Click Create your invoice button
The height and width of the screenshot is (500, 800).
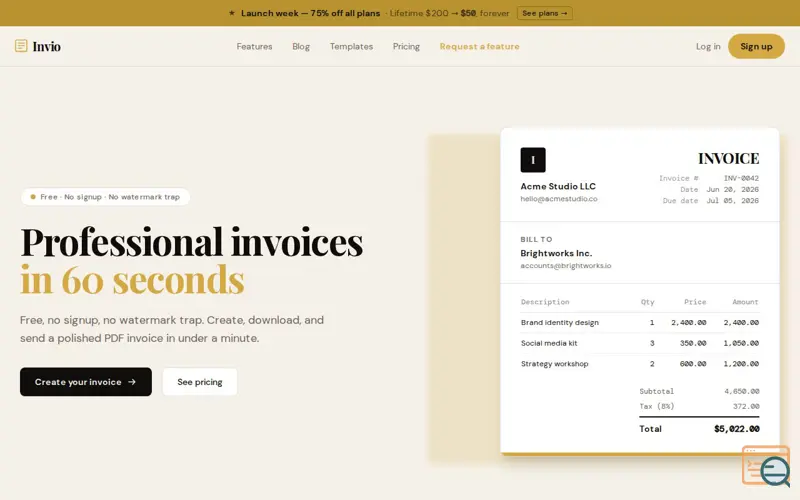click(x=86, y=382)
